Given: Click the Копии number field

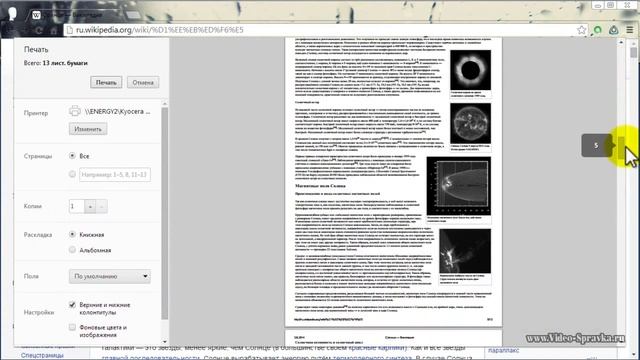Looking at the screenshot, I should (77, 206).
